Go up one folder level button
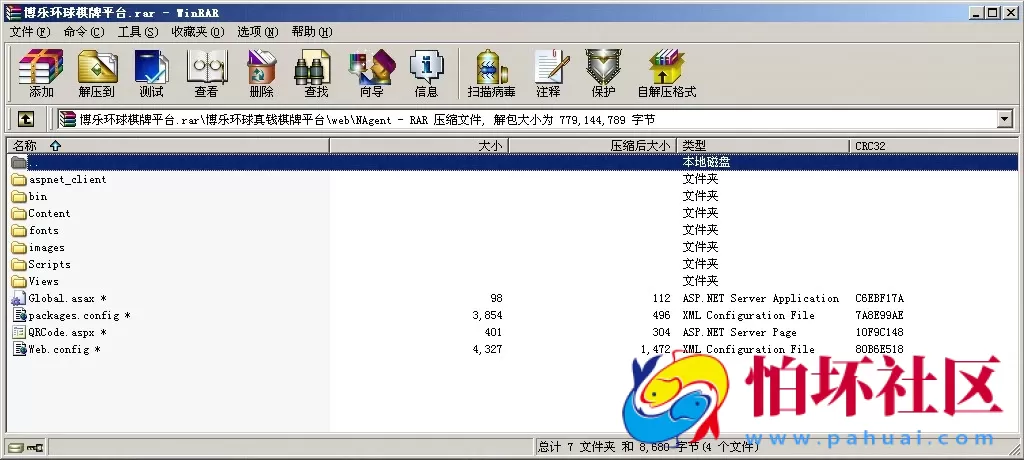 click(x=25, y=119)
